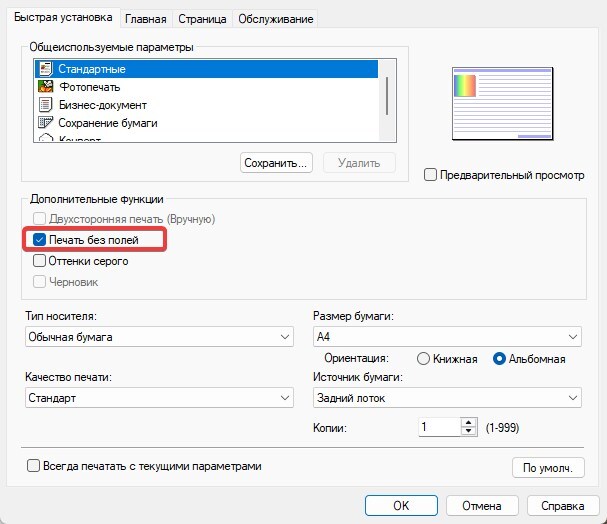This screenshot has width=607, height=524.
Task: Choose the Фотопечать preset icon
Action: coord(45,87)
